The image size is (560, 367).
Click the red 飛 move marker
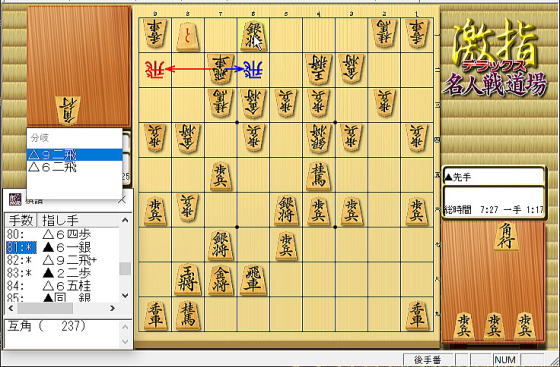pos(155,69)
